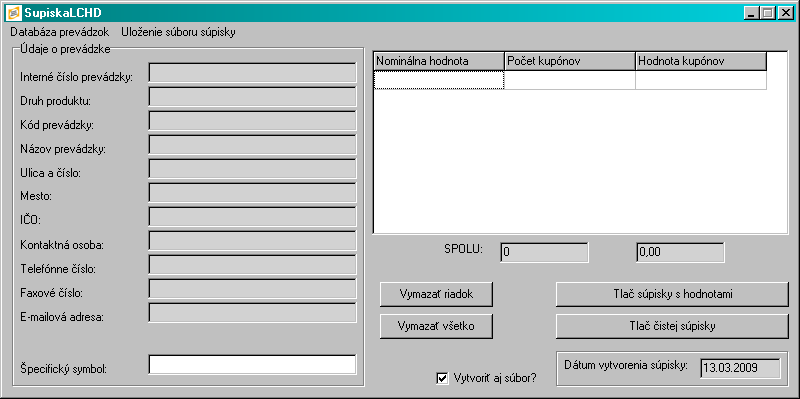Toggle the Vytvoriť aj súbor? checkbox
The image size is (800, 399).
click(442, 378)
